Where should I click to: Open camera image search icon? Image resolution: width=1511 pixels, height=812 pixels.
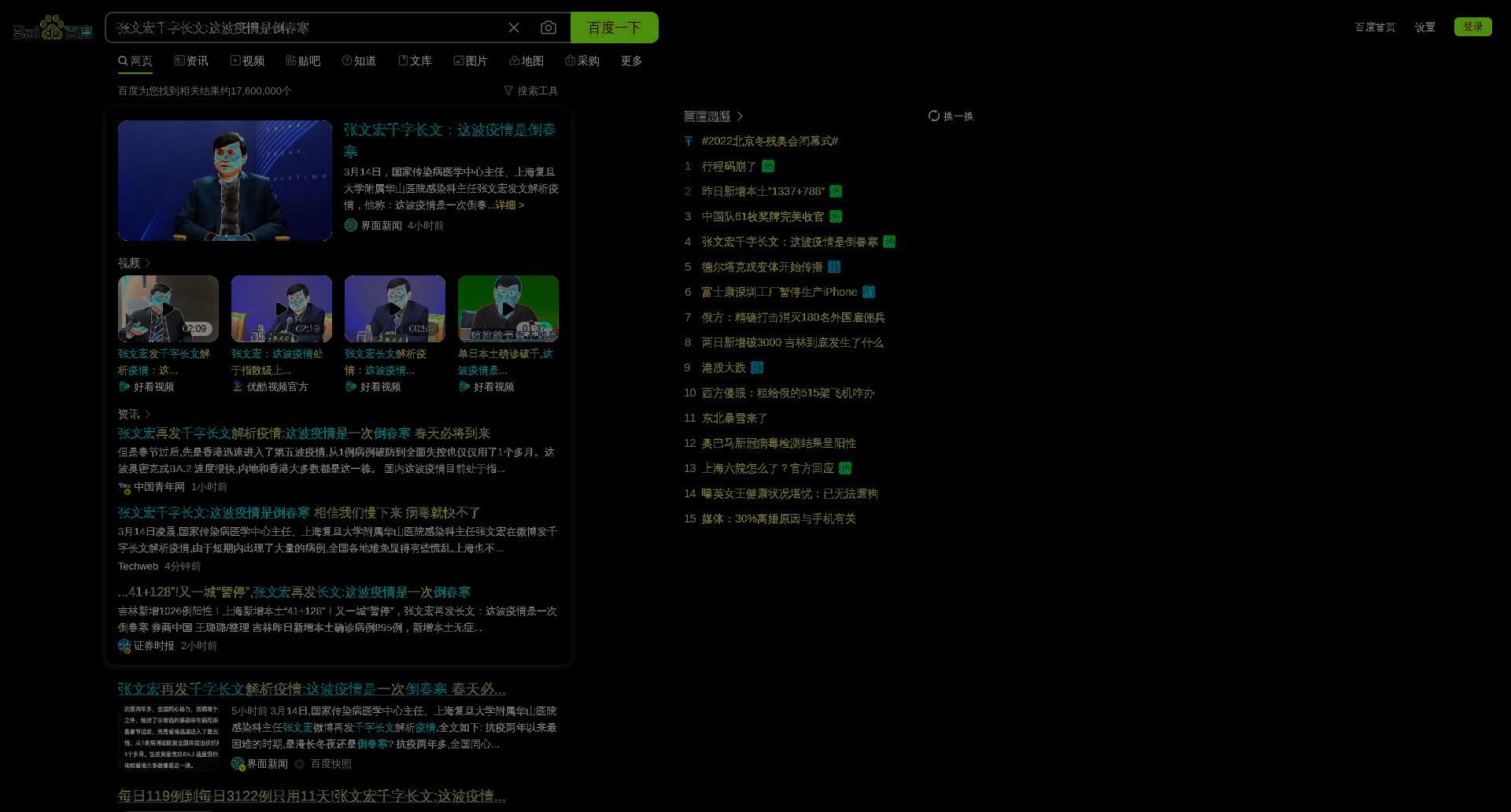click(549, 28)
